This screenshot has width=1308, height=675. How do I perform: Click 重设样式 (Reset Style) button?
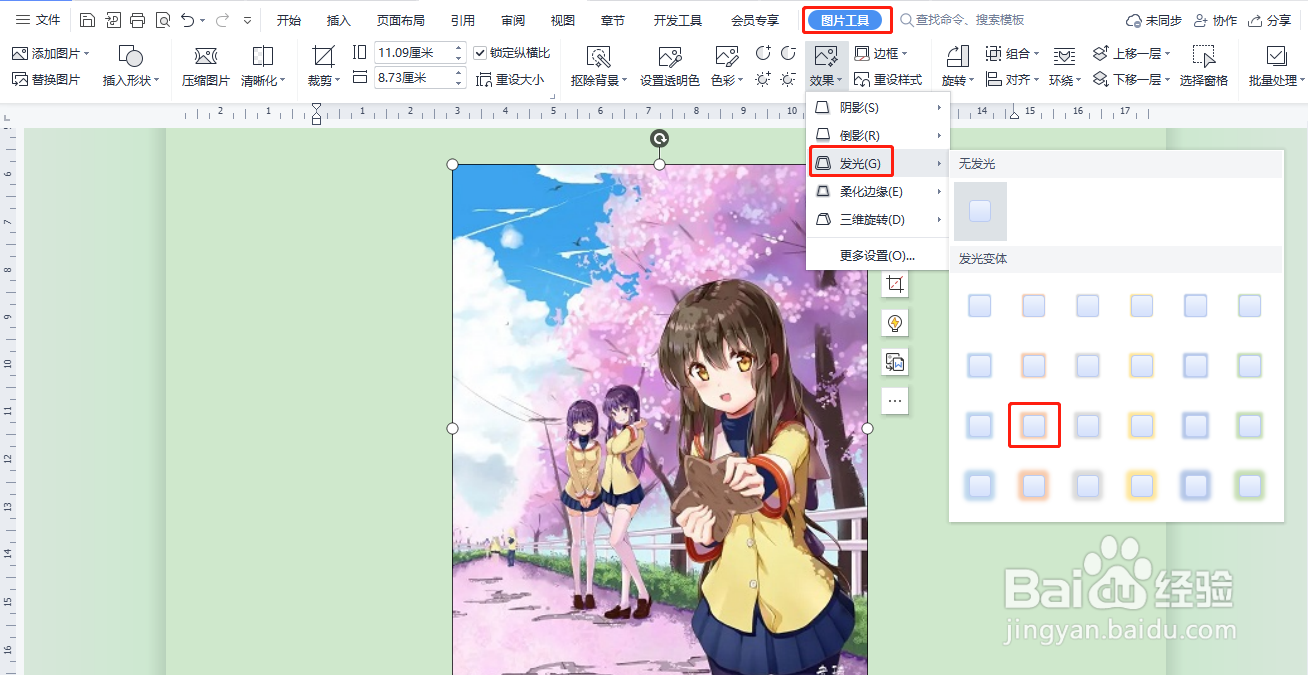888,79
